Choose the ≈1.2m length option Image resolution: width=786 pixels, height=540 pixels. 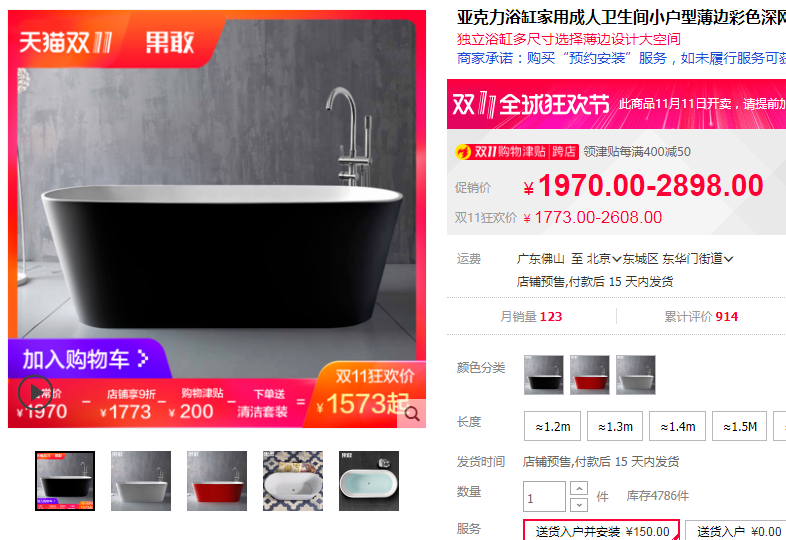coord(552,426)
